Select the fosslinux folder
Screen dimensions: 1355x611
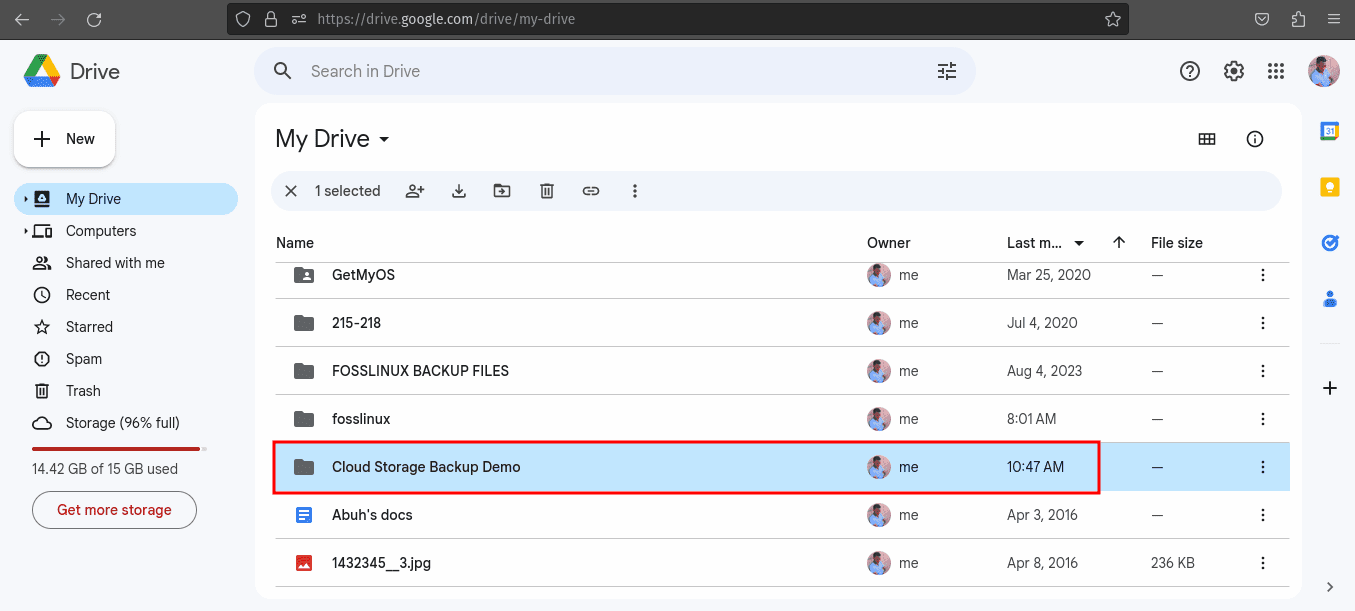pos(782,419)
